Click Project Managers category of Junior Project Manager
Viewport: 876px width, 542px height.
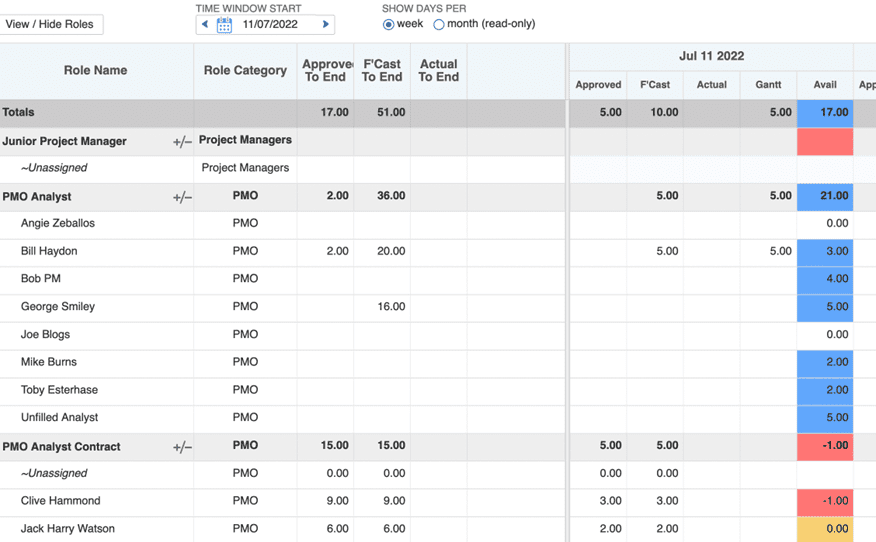coord(245,140)
